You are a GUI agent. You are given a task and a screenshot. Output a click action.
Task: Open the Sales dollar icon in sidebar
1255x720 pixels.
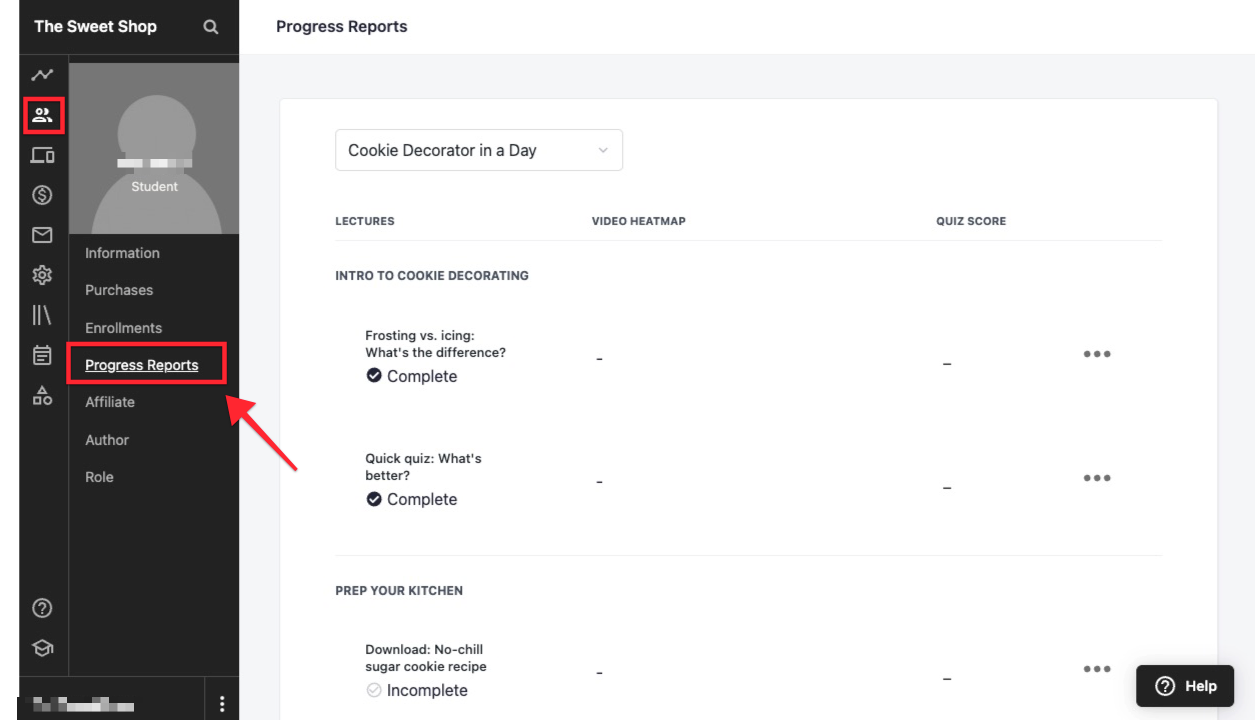pos(42,195)
